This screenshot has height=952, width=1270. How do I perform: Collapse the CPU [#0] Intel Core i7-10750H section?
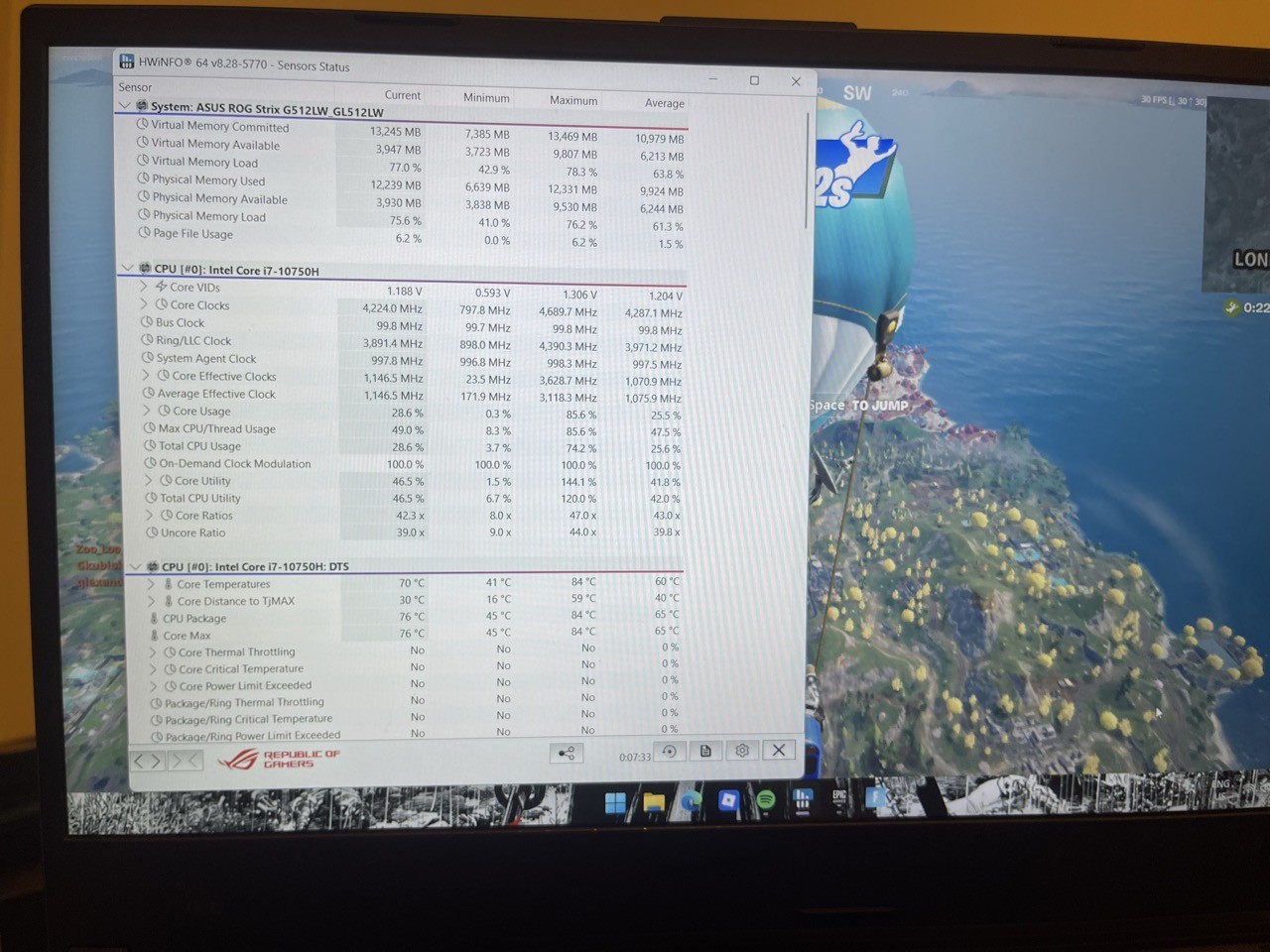pos(128,268)
